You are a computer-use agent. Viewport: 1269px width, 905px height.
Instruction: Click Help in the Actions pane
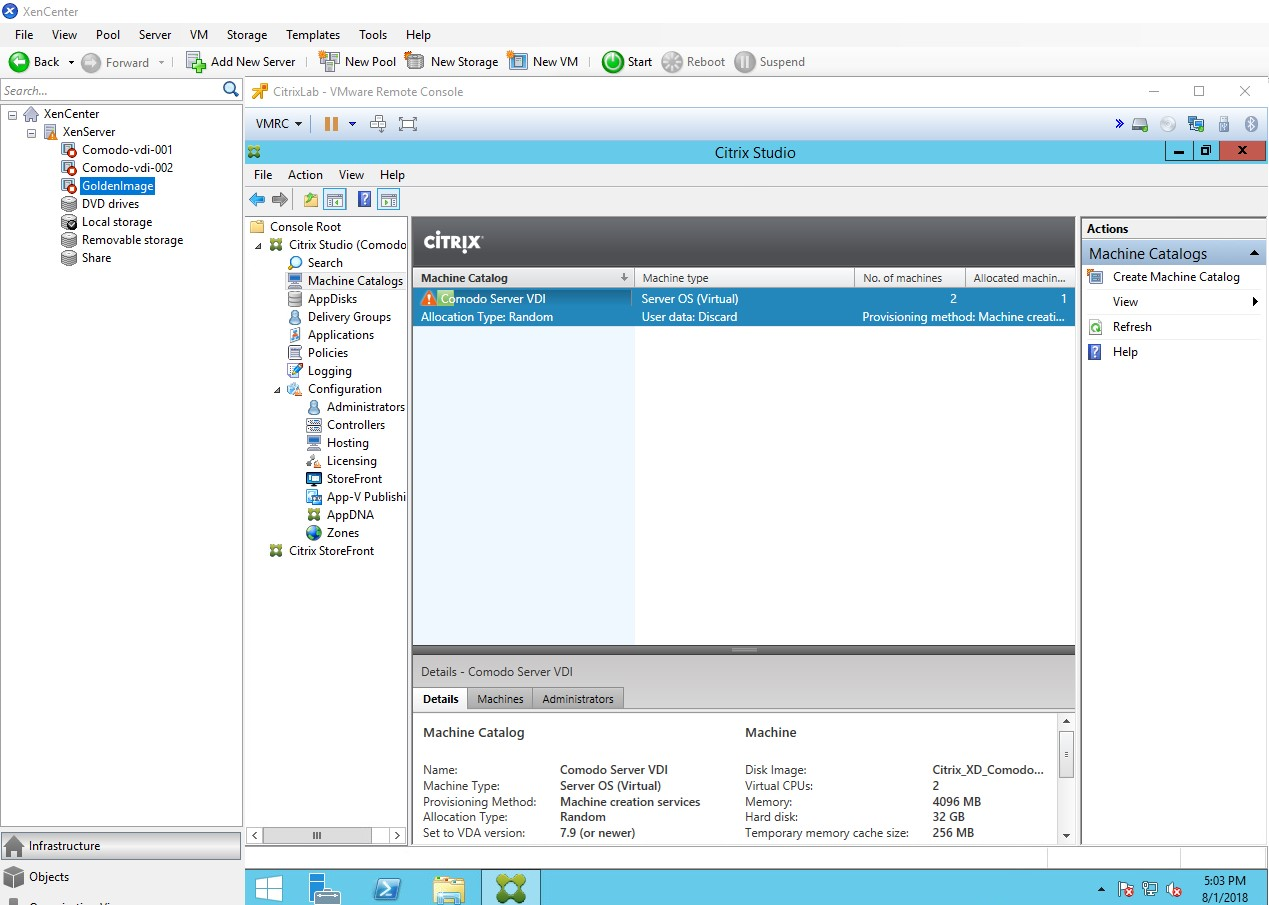coord(1125,352)
